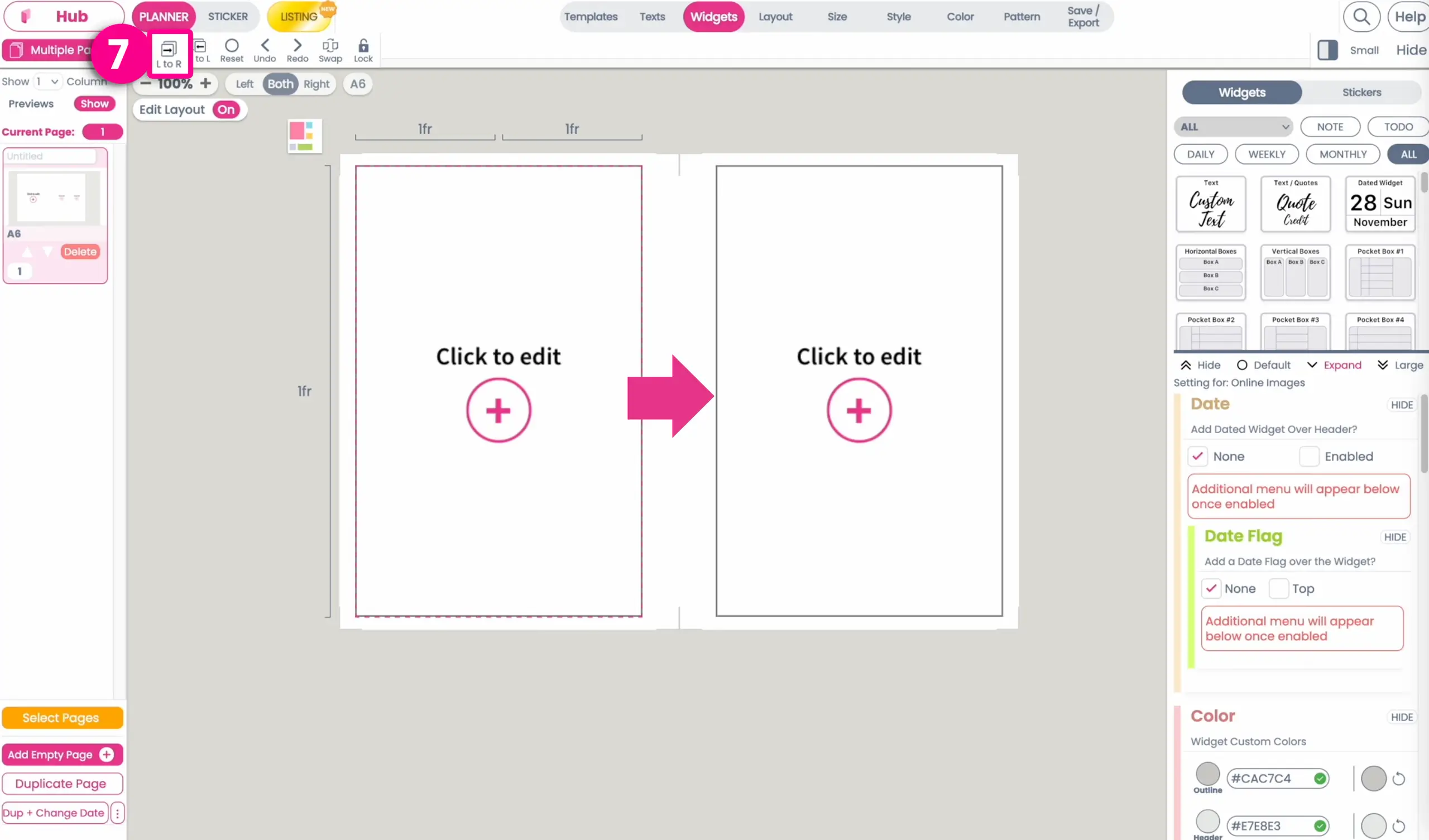
Task: Open the Show columns number dropdown
Action: pos(46,81)
